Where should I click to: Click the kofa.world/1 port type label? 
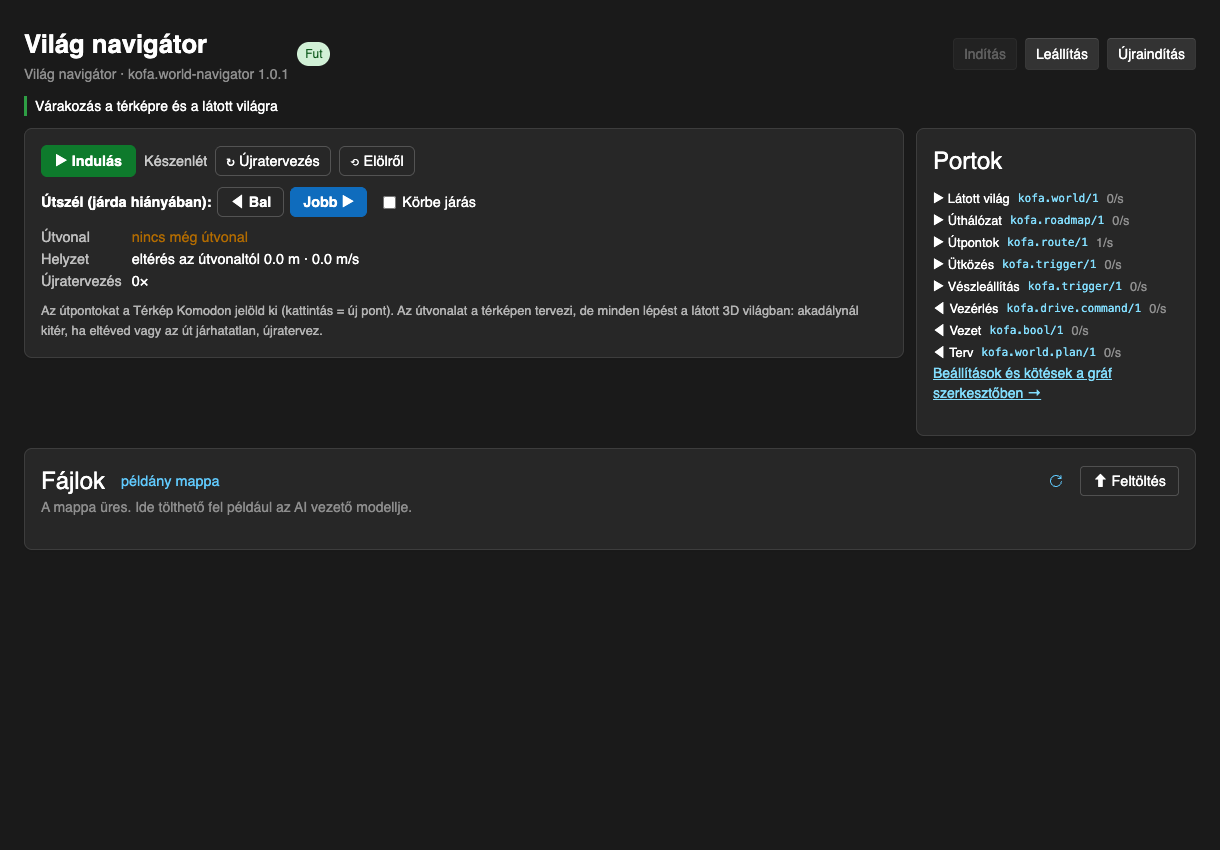(x=1058, y=199)
